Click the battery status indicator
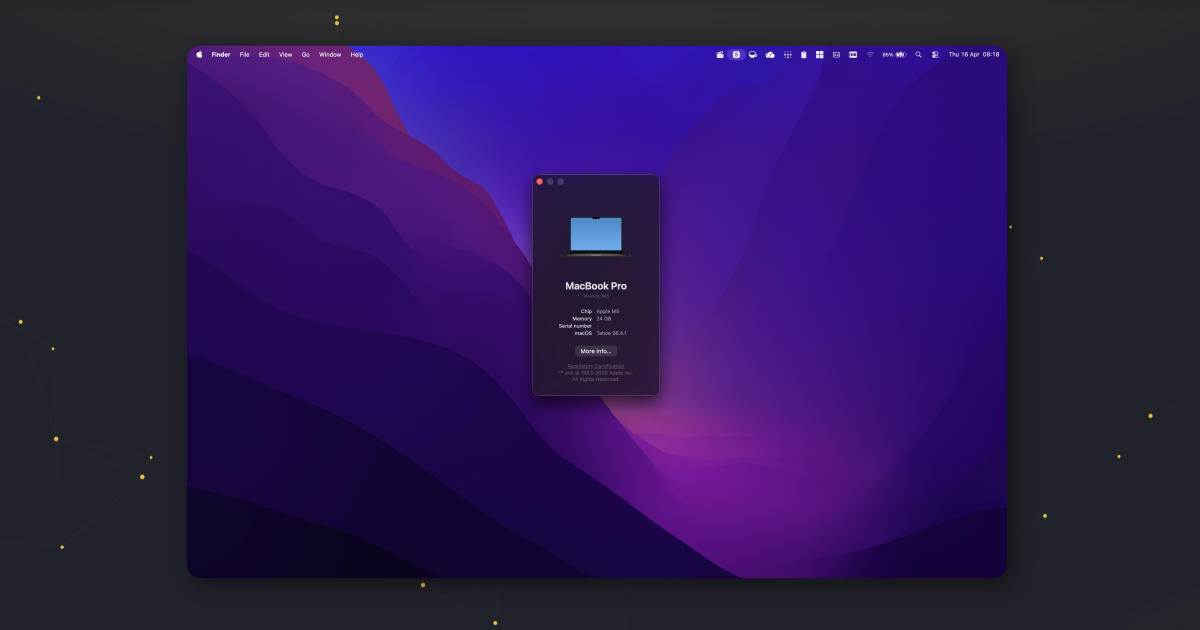This screenshot has height=630, width=1200. tap(894, 55)
